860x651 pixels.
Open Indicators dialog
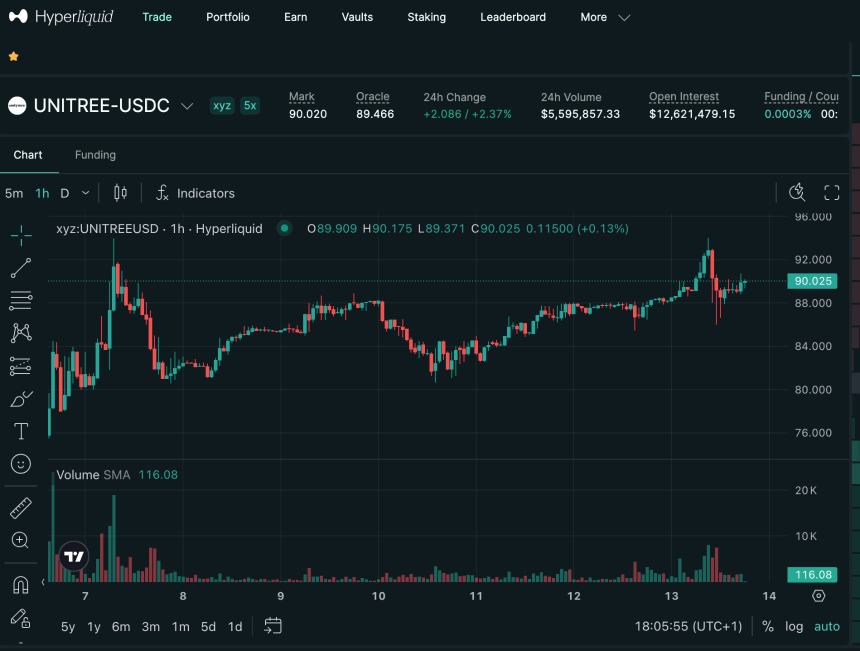[195, 193]
